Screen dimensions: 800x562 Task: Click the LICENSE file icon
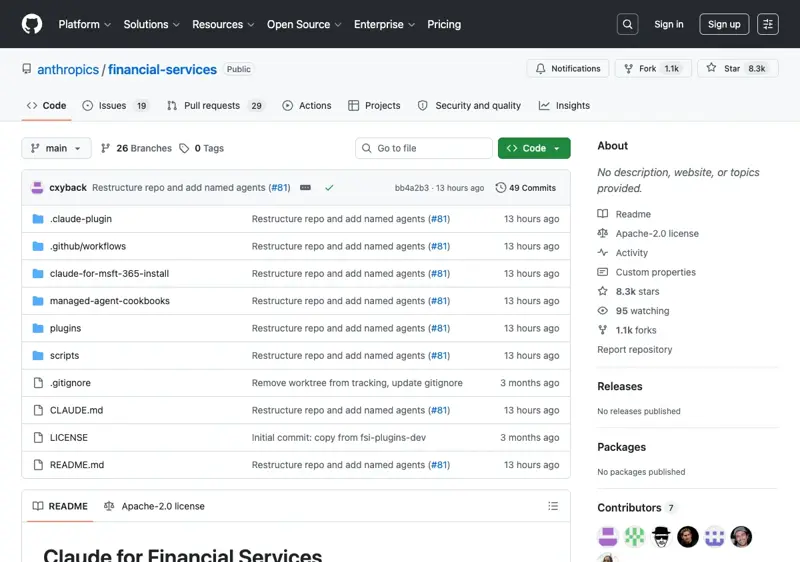(38, 438)
